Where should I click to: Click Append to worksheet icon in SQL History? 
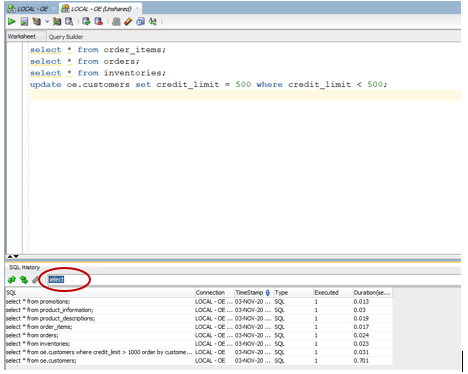(12, 280)
